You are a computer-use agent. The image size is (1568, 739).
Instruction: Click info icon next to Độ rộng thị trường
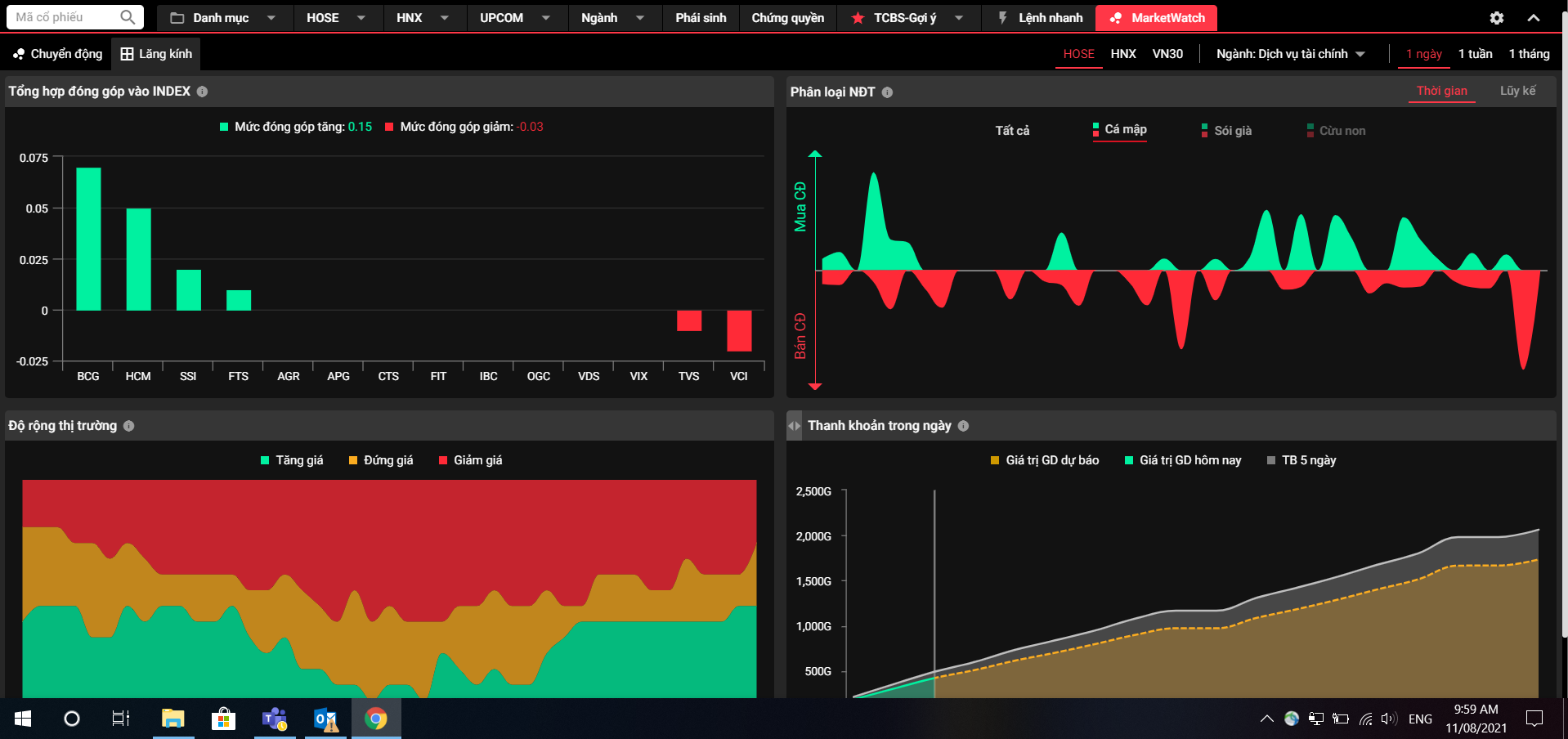click(128, 426)
